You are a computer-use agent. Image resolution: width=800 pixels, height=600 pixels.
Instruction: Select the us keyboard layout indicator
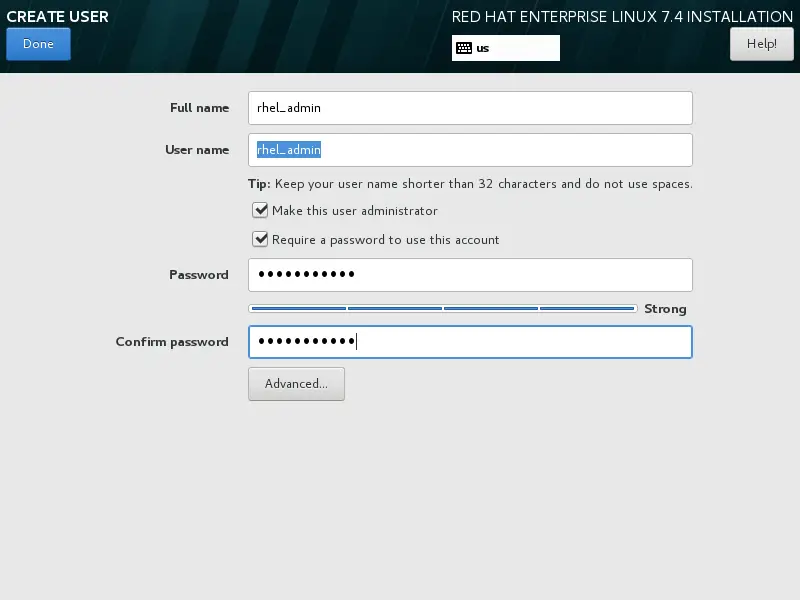click(506, 48)
